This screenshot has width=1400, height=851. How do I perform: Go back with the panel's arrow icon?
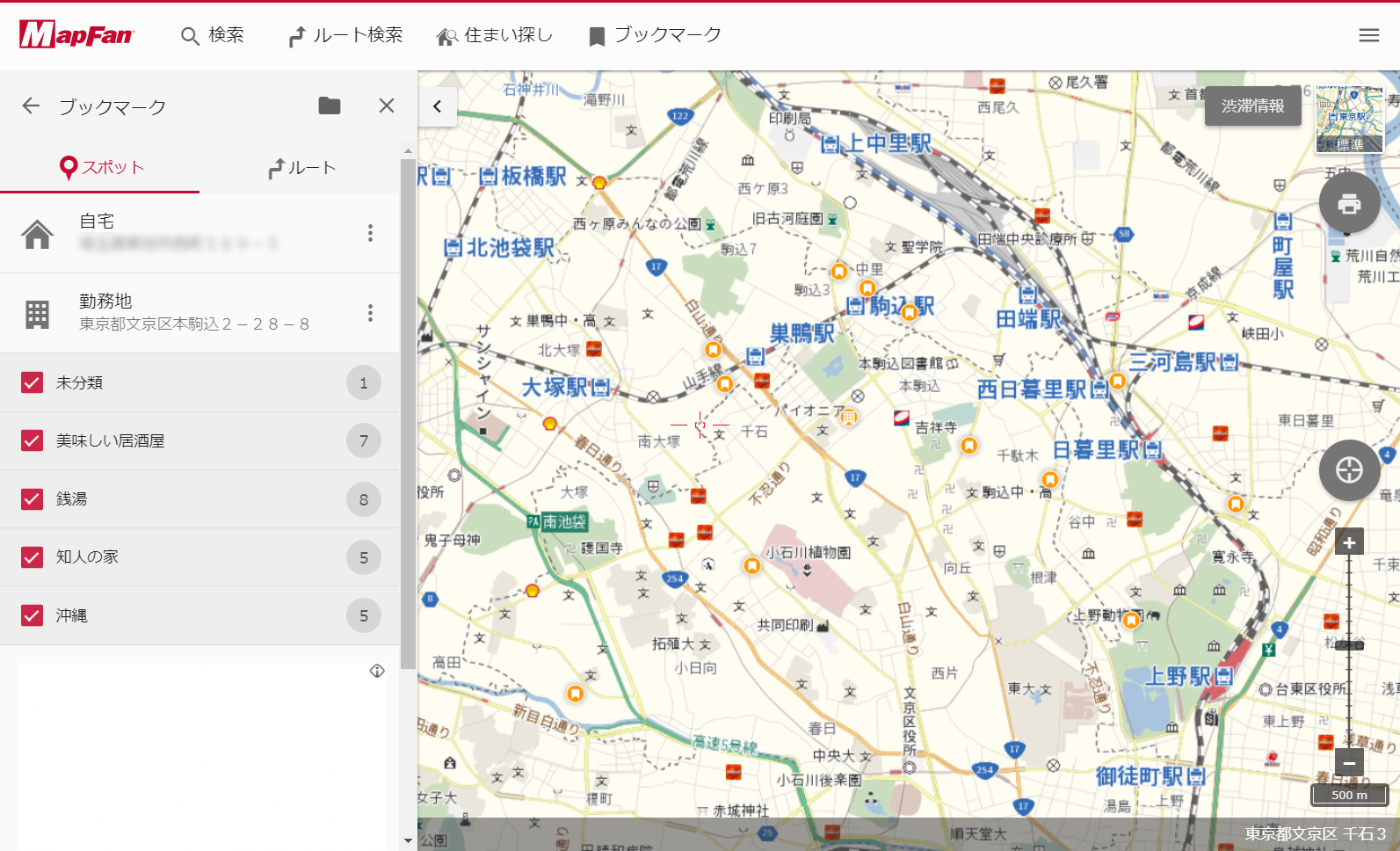click(31, 105)
